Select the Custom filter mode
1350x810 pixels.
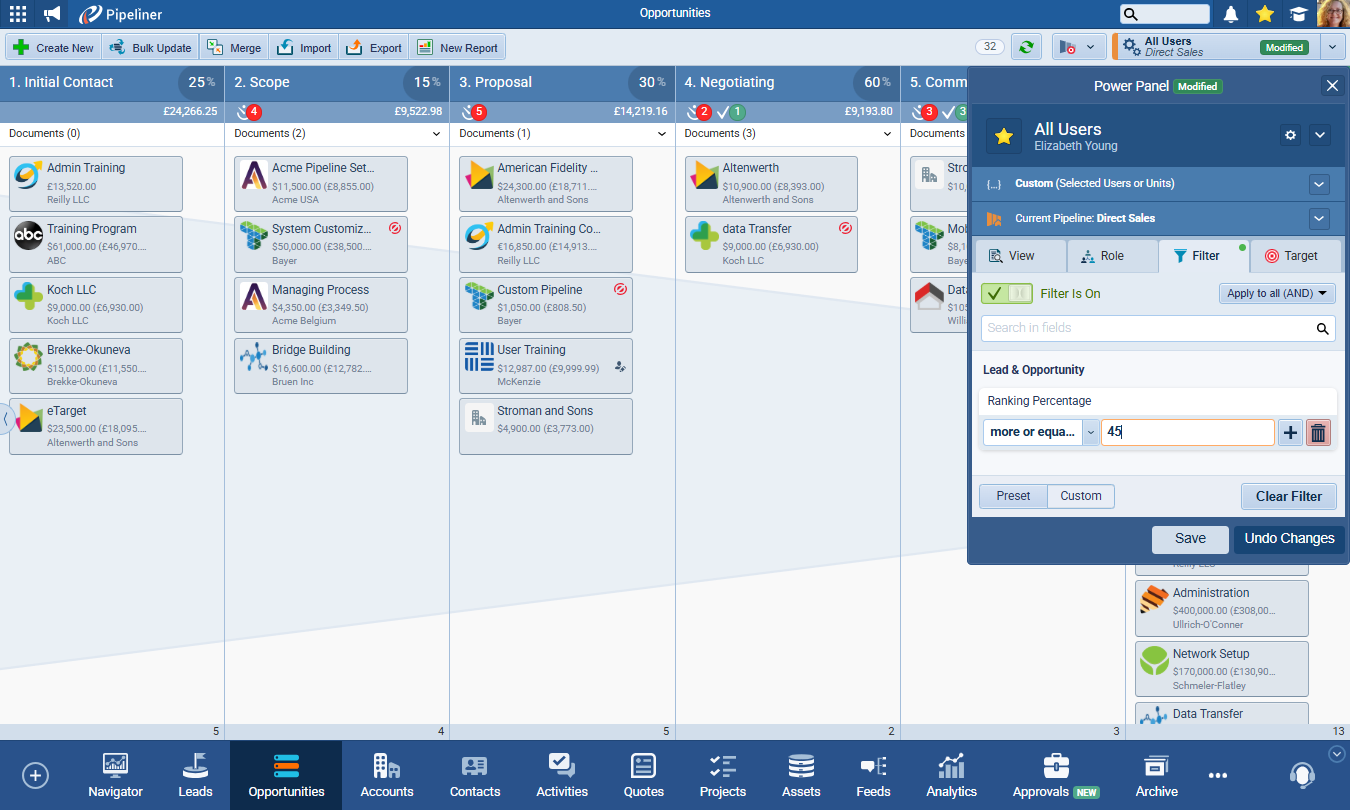click(x=1081, y=496)
